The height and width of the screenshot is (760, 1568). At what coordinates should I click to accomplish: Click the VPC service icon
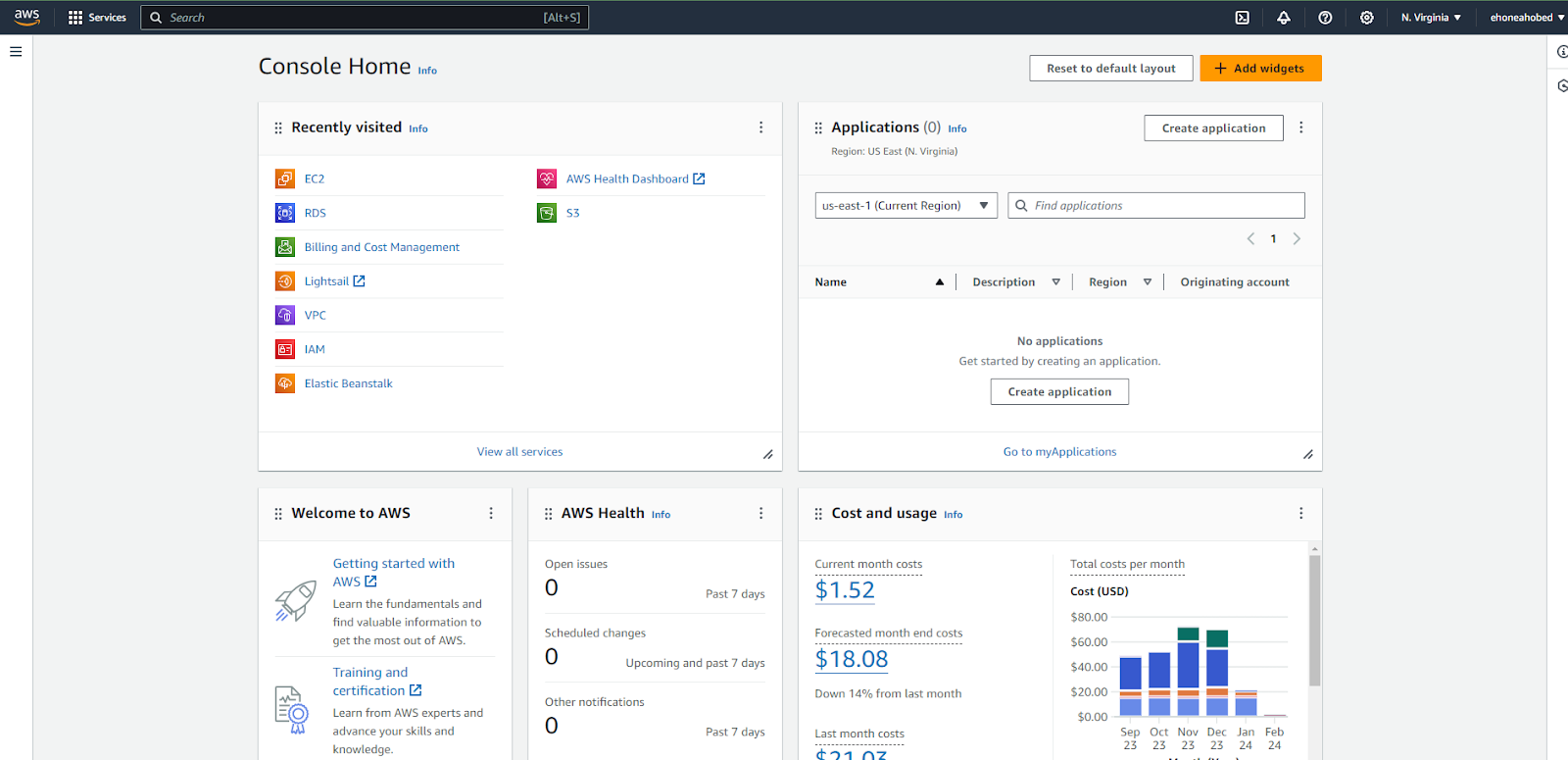[285, 315]
